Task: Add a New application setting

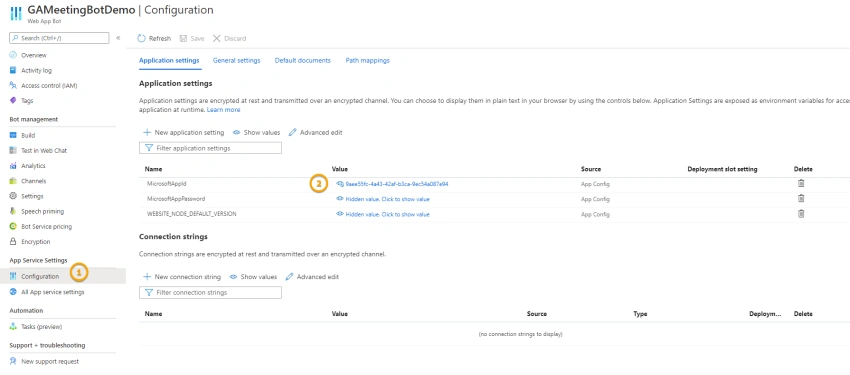Action: click(184, 132)
